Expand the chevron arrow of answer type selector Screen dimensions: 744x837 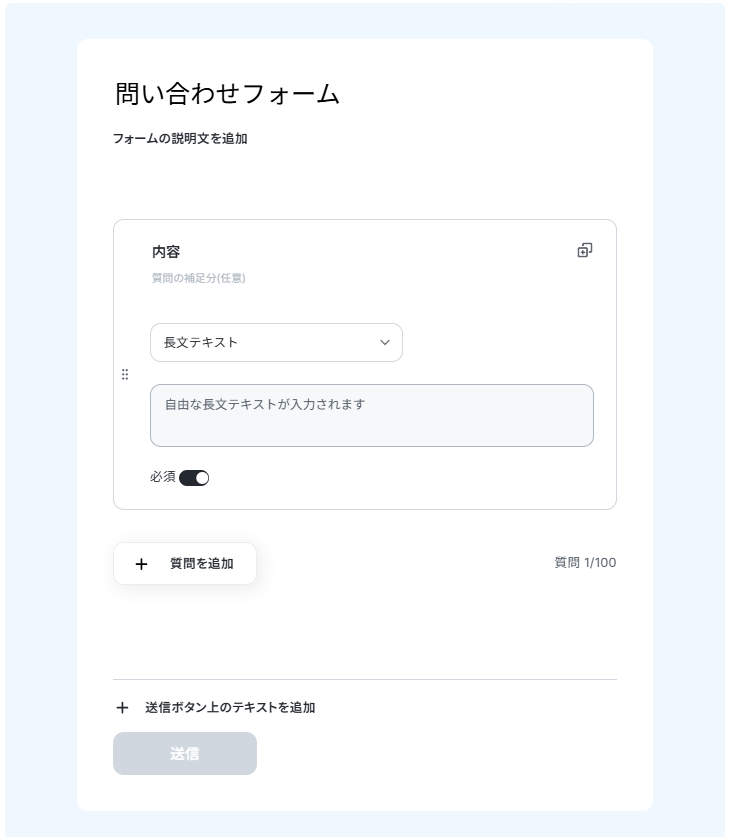click(385, 343)
